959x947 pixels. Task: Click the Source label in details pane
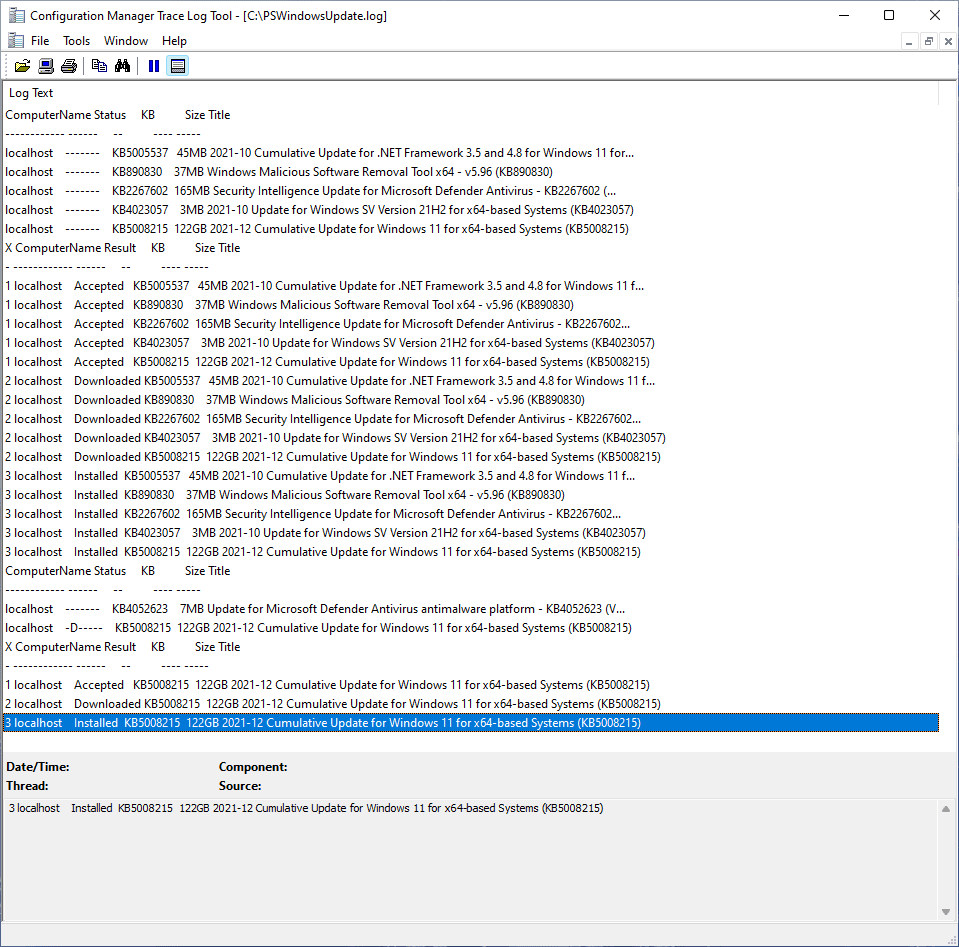point(240,785)
